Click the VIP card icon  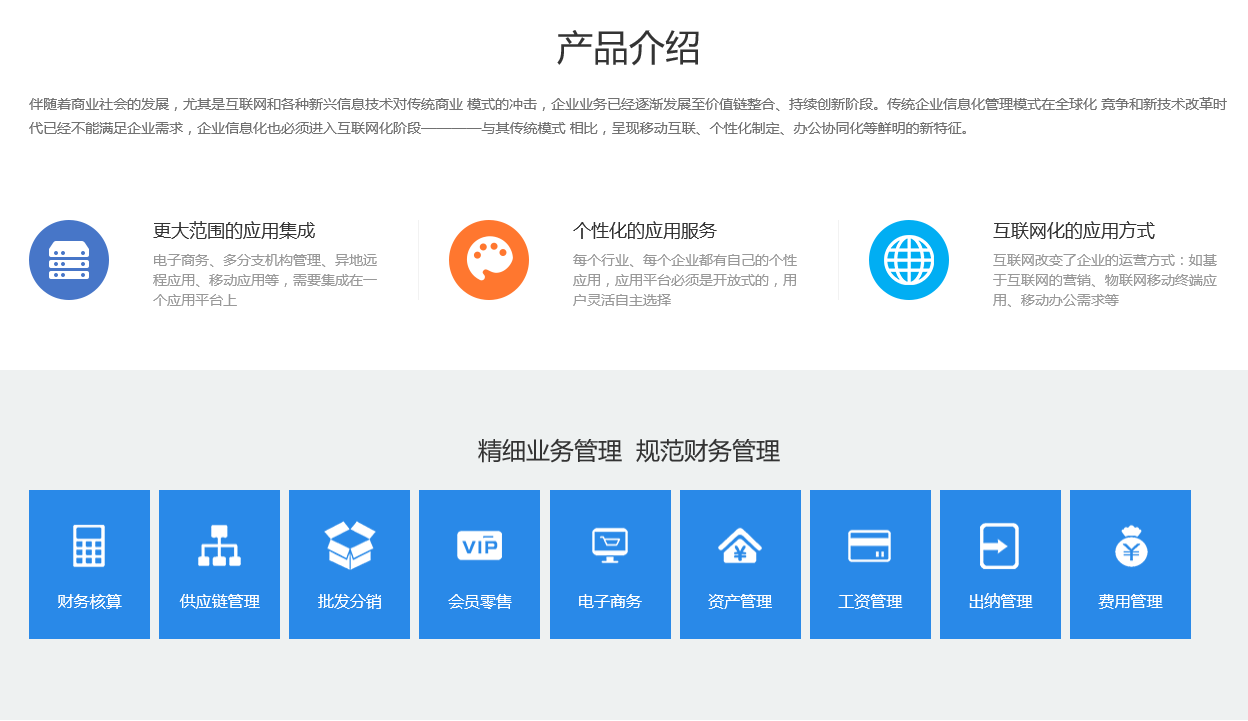pos(479,546)
